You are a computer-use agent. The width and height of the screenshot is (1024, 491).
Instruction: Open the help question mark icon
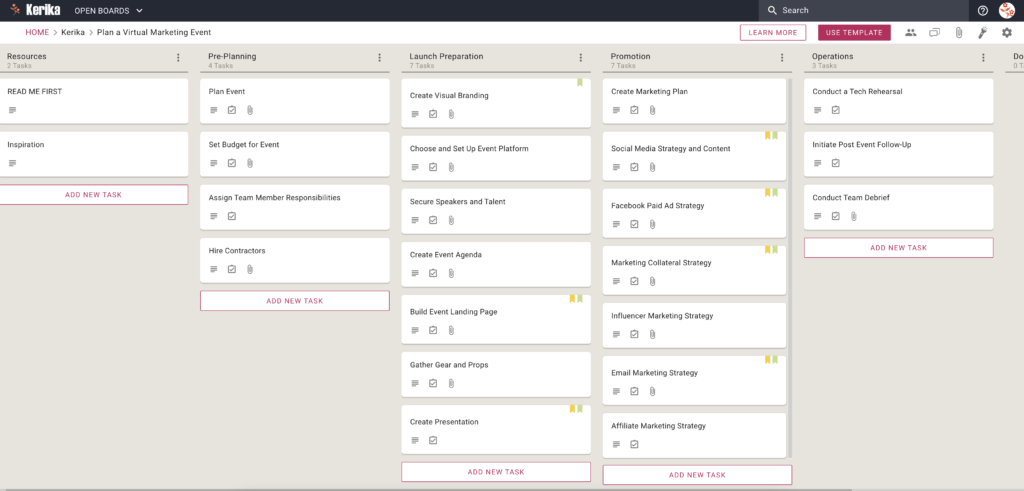click(x=983, y=10)
